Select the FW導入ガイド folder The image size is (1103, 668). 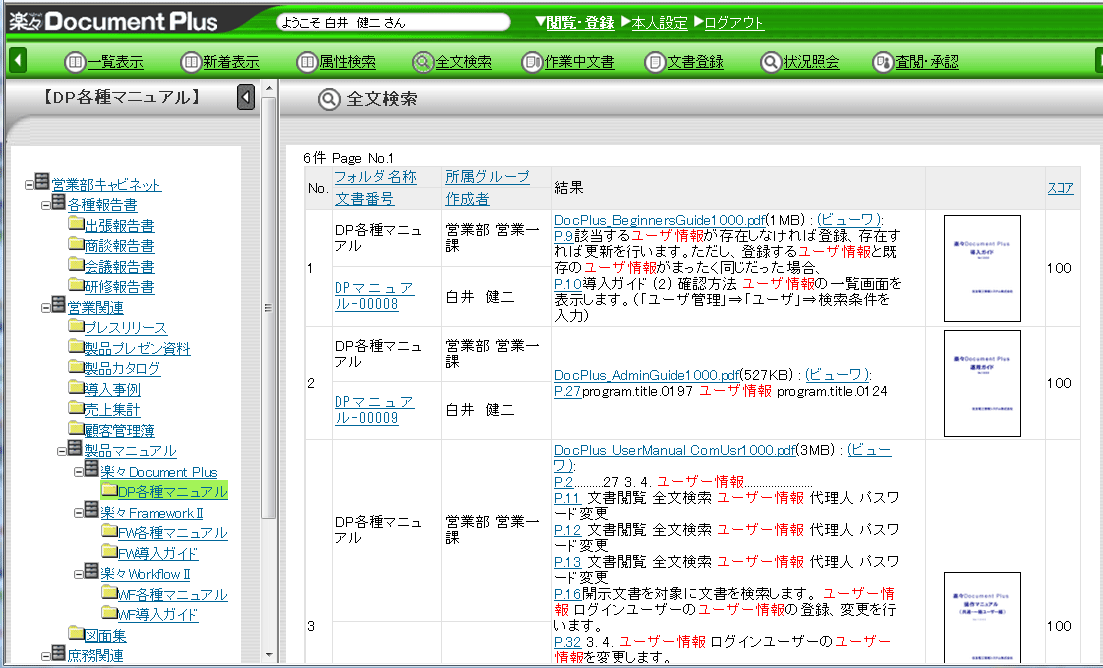(158, 553)
